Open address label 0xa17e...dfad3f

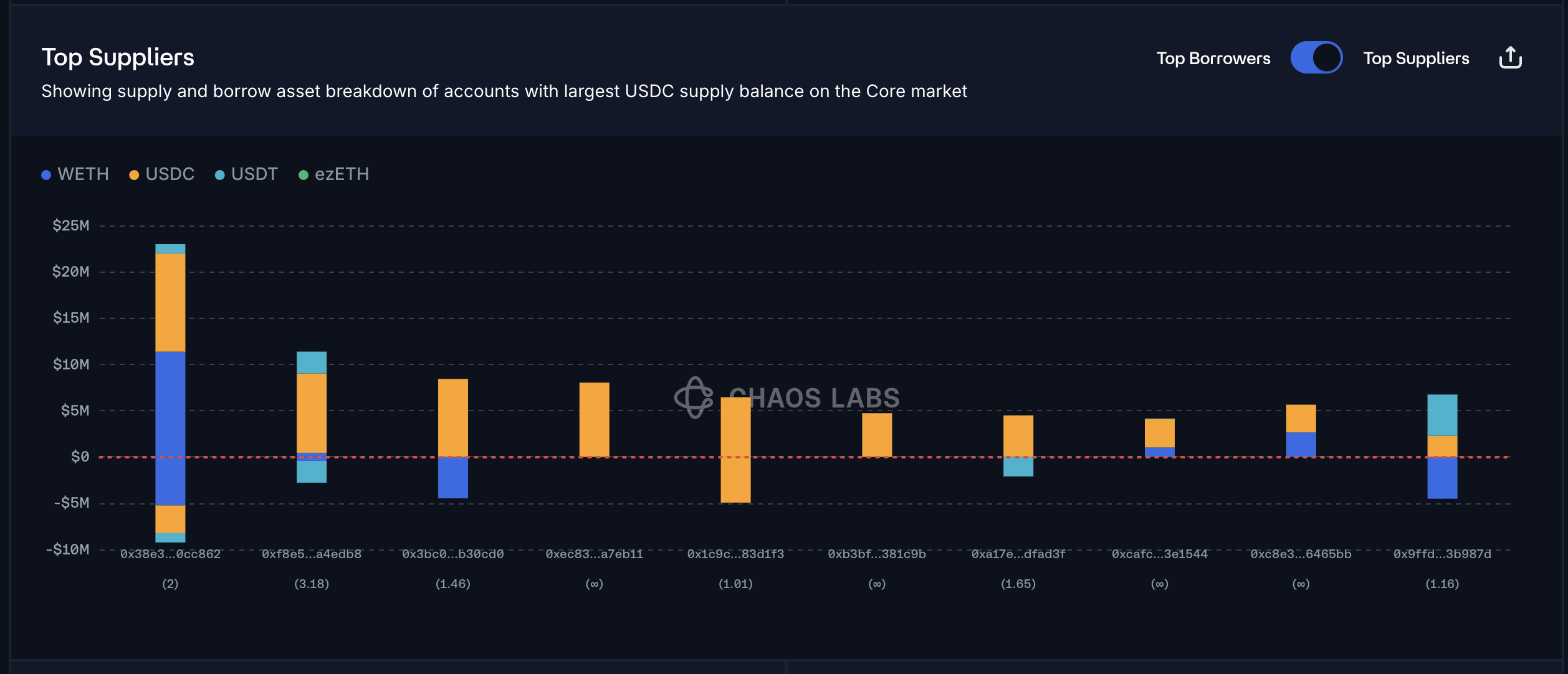coord(1018,554)
